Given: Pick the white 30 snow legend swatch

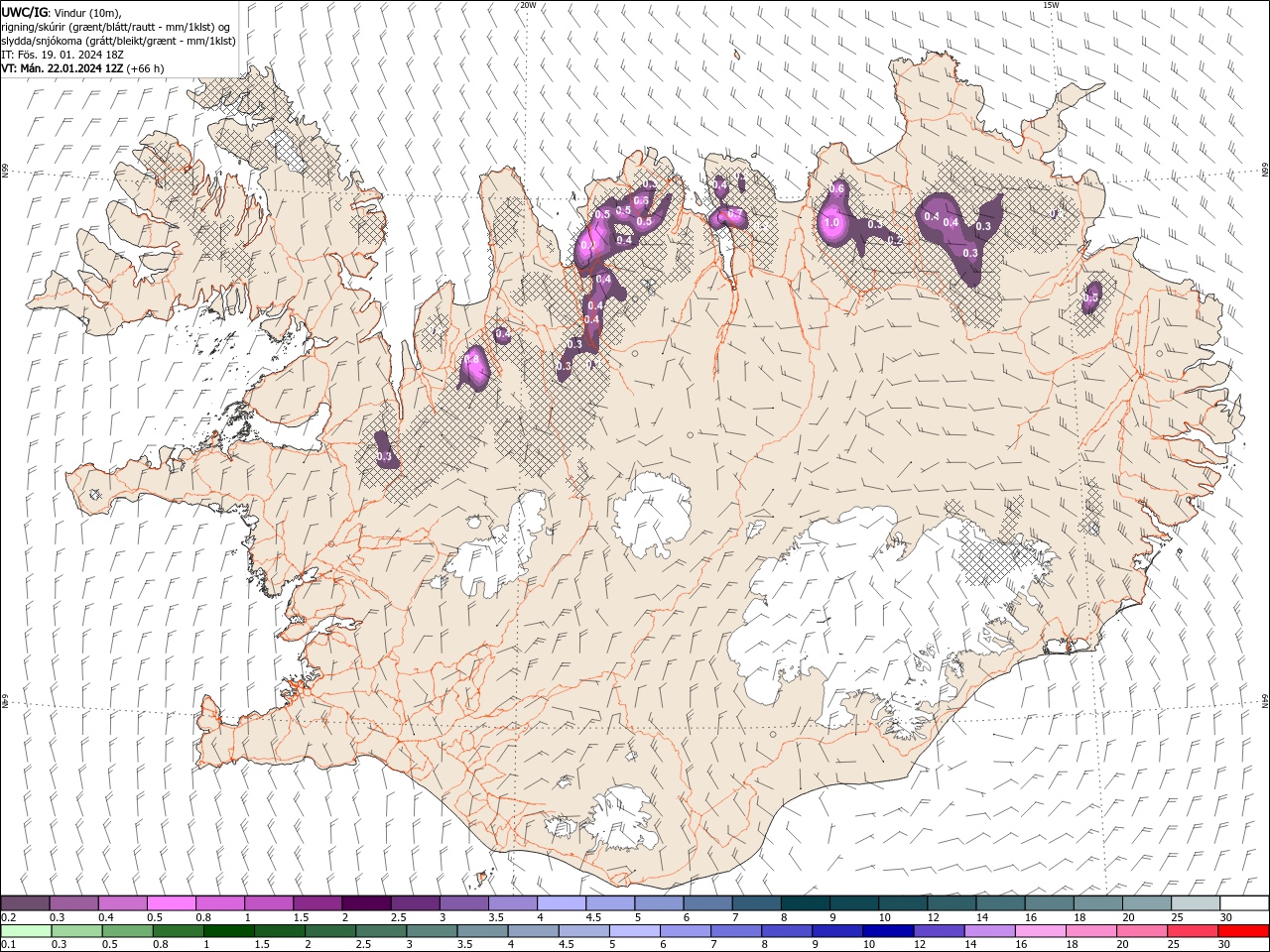Looking at the screenshot, I should (1244, 903).
